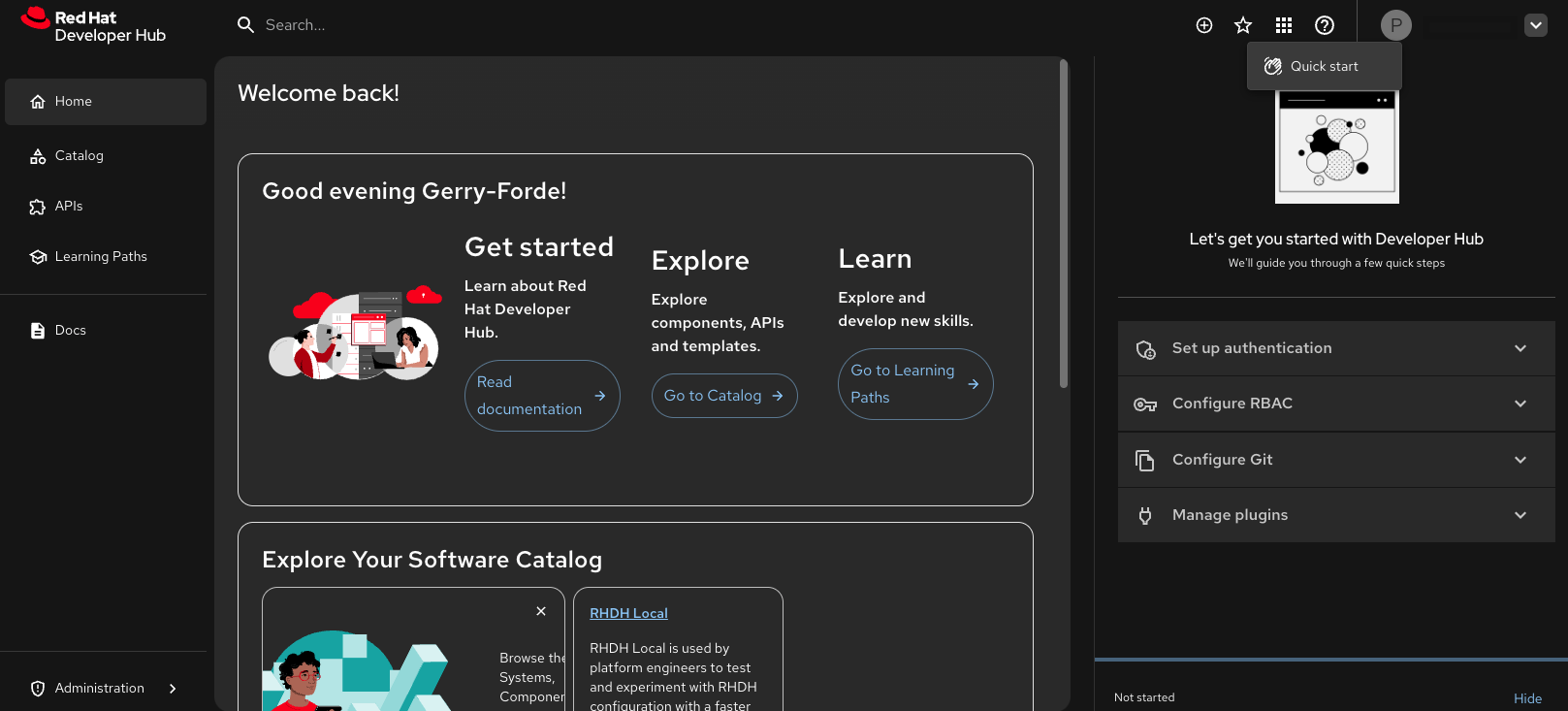Image resolution: width=1568 pixels, height=711 pixels.
Task: Dismiss the catalog card with X icon
Action: tap(541, 611)
